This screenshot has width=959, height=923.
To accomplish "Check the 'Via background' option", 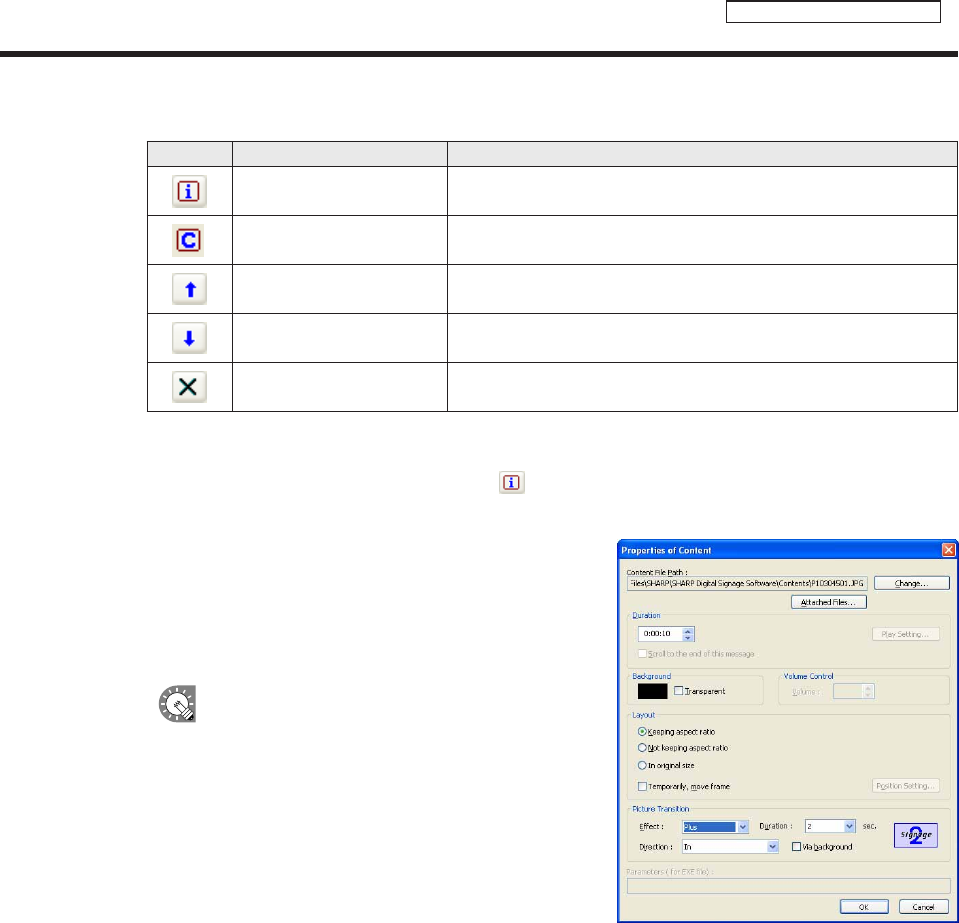I will (796, 846).
